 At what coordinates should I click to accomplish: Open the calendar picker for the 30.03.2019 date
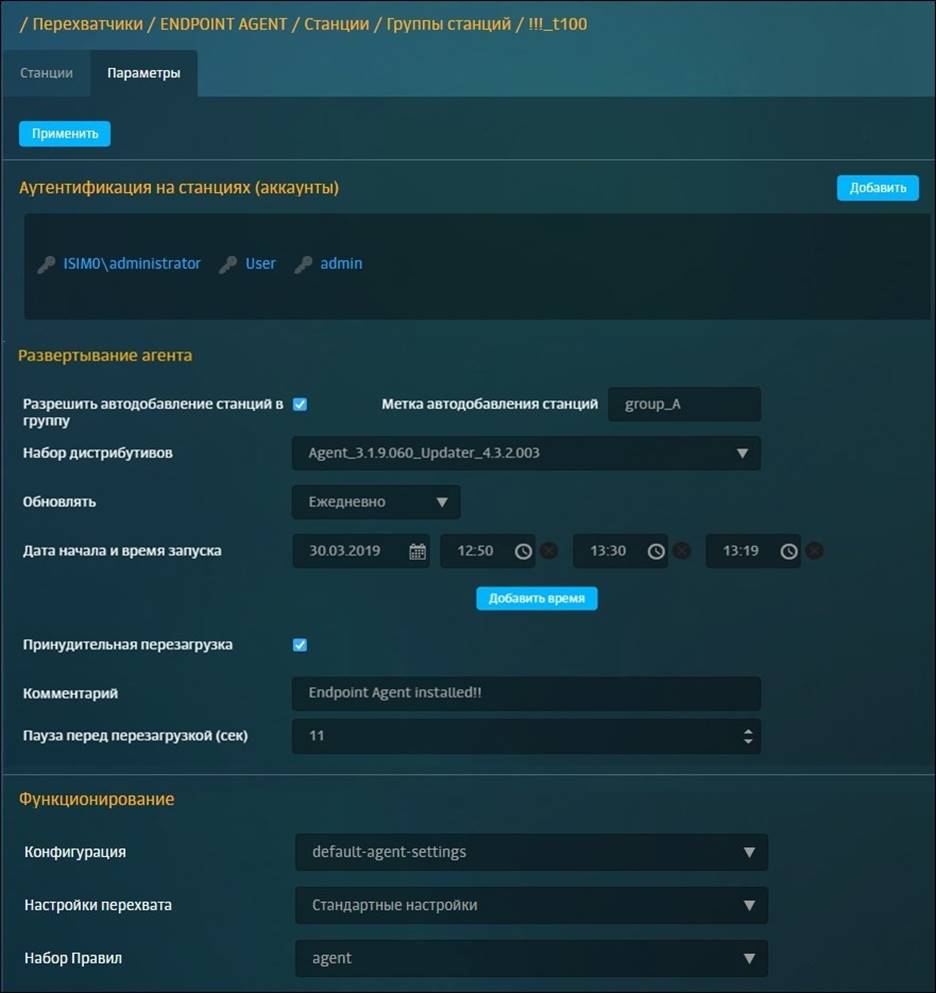[417, 551]
